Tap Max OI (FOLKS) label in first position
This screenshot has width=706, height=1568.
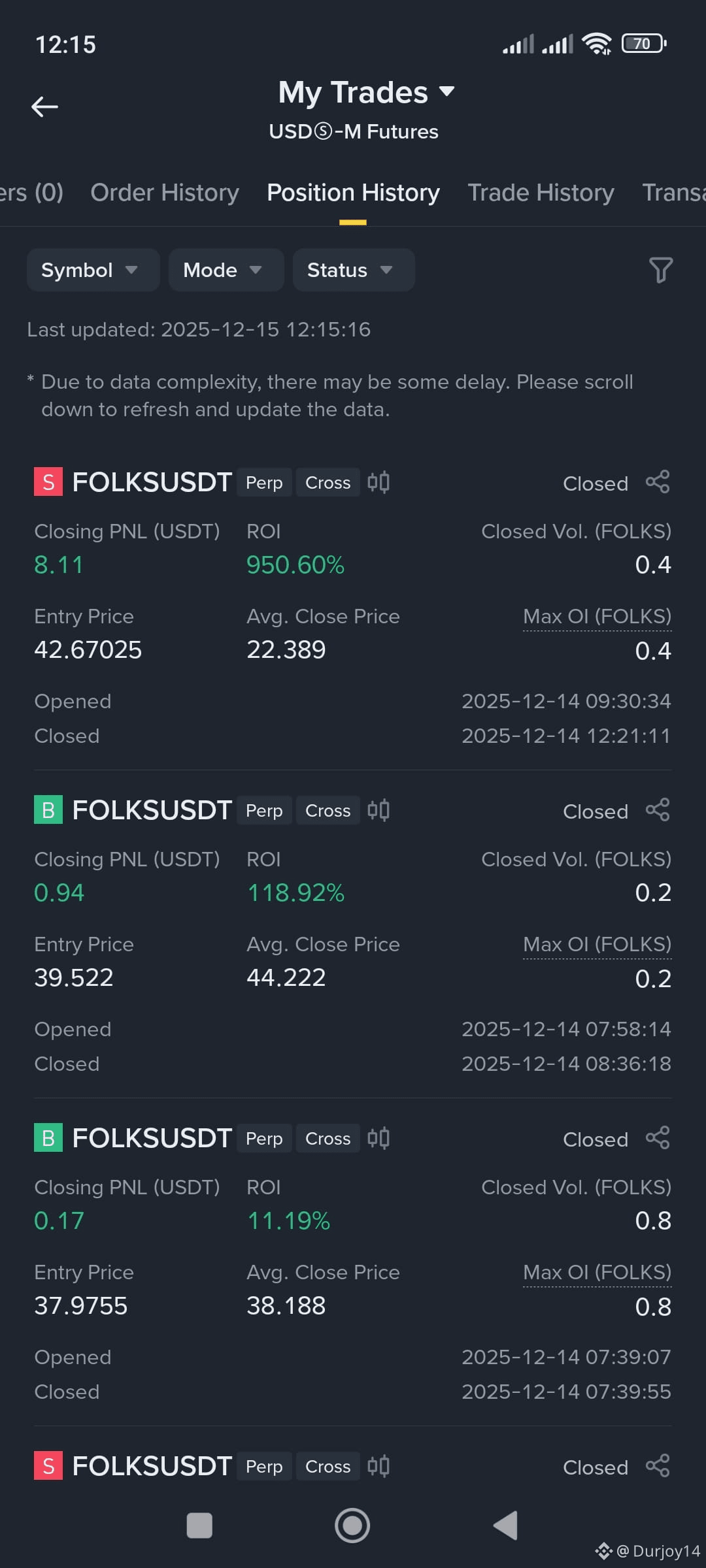[x=597, y=617]
